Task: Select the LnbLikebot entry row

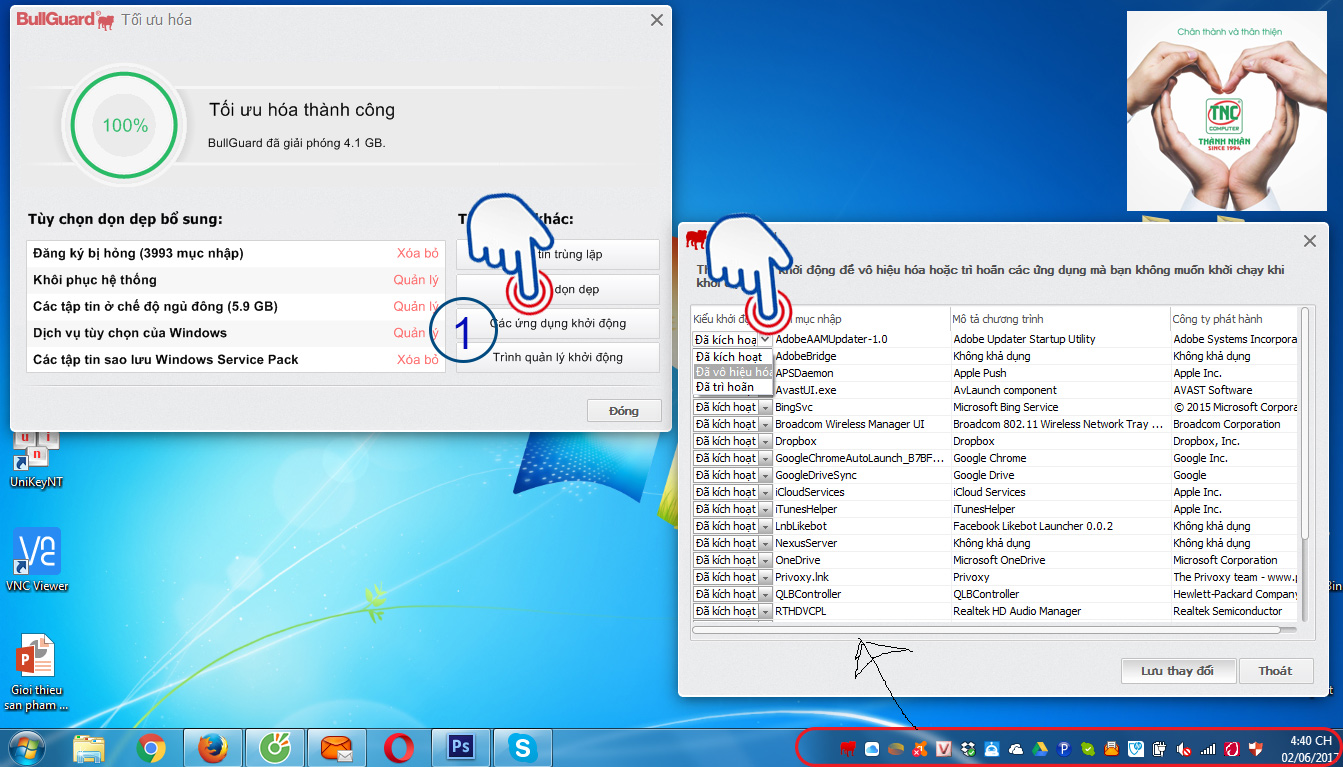Action: [994, 527]
